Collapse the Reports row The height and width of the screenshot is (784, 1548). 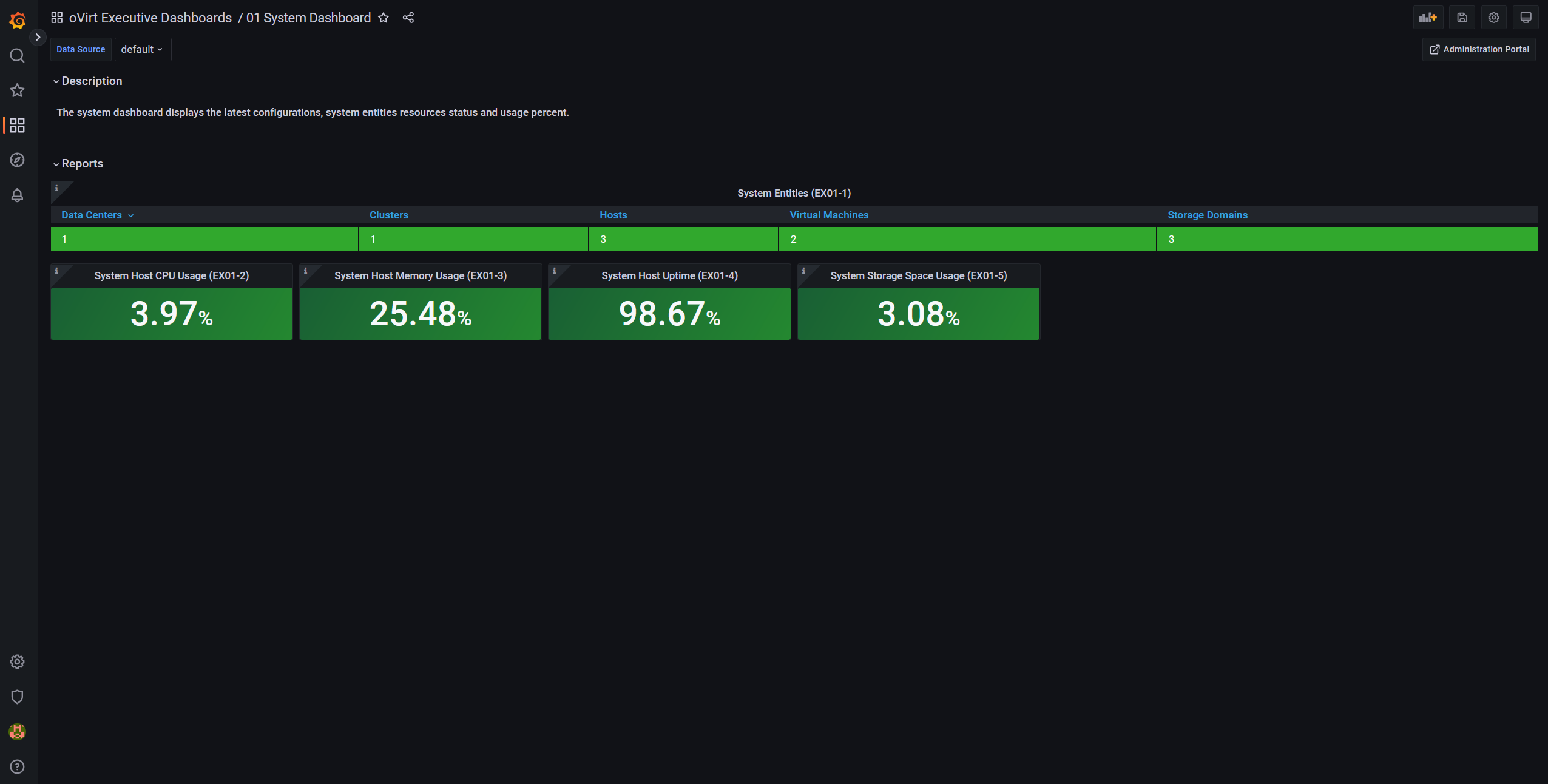pos(78,163)
